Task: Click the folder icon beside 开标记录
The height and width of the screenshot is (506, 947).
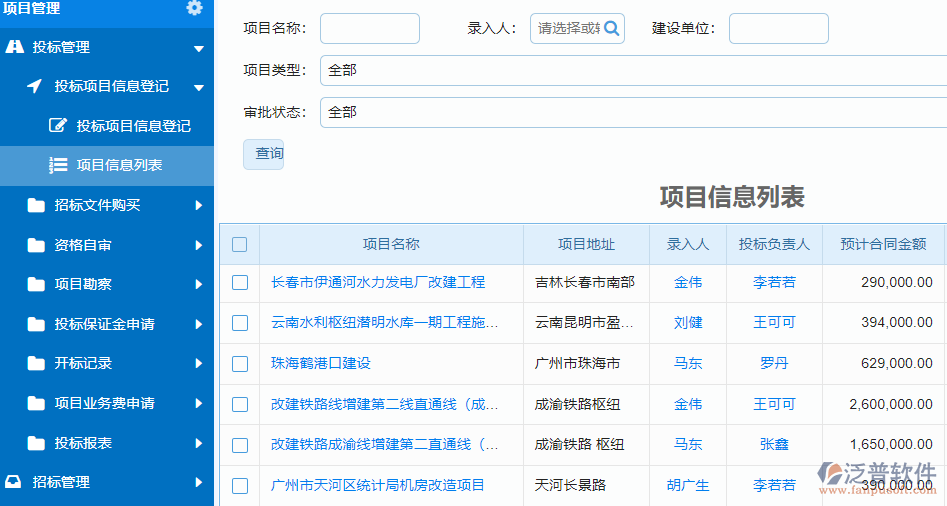Action: pyautogui.click(x=37, y=363)
